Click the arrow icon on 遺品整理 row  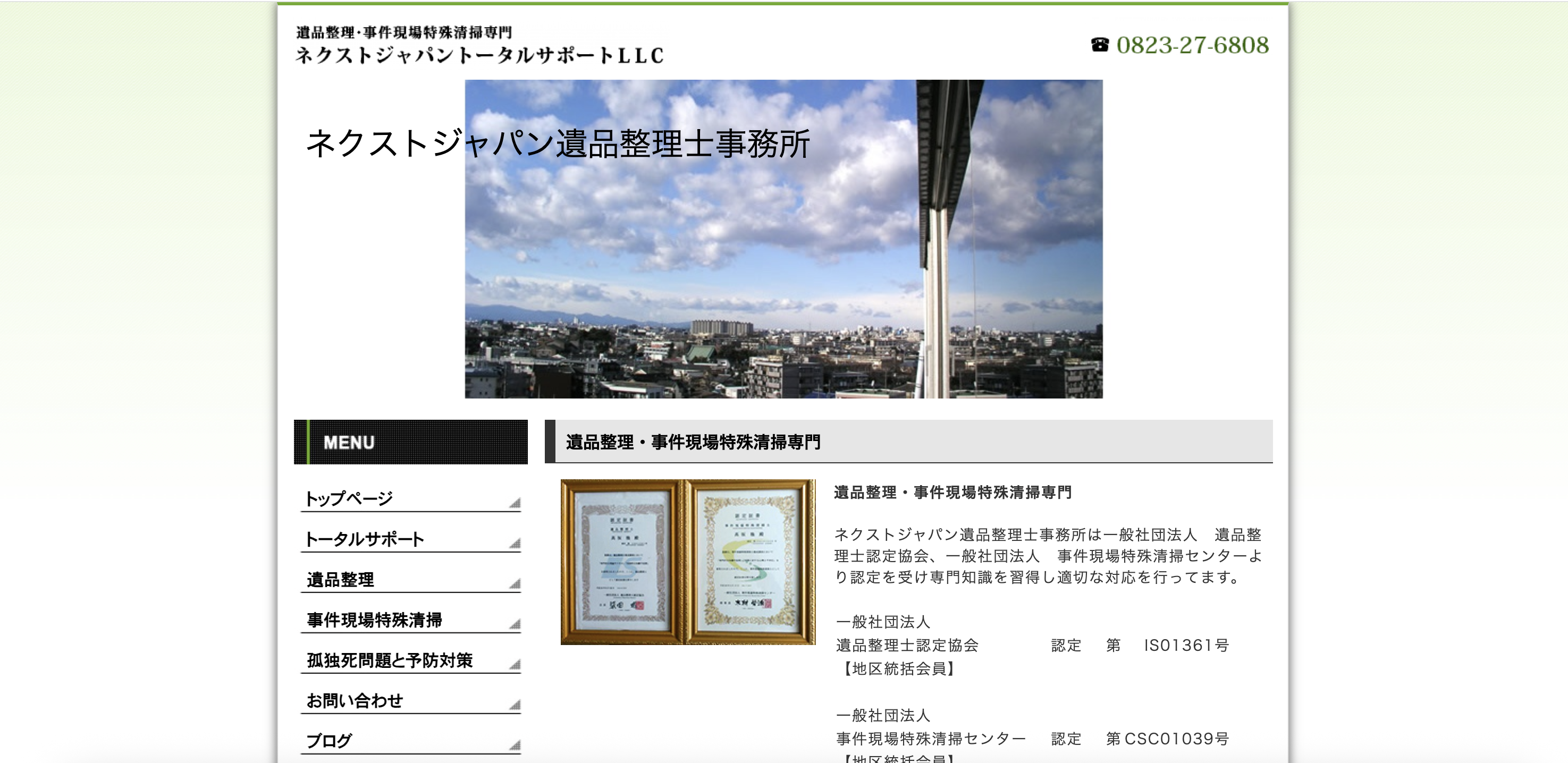(x=515, y=583)
